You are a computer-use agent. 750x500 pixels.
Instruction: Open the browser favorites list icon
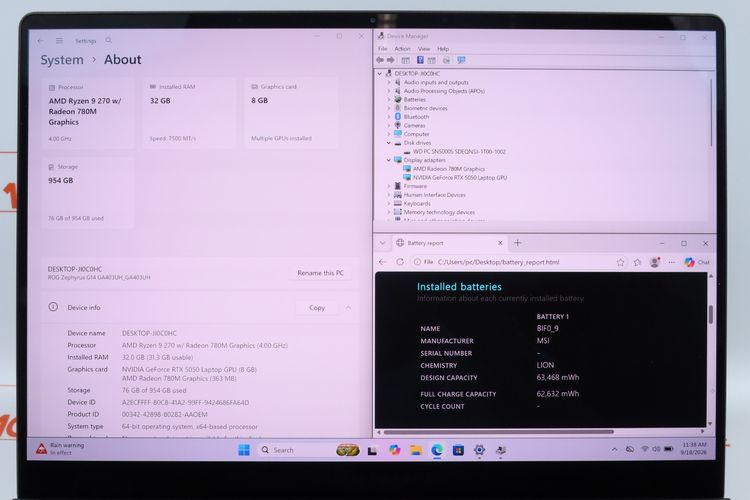pyautogui.click(x=637, y=262)
